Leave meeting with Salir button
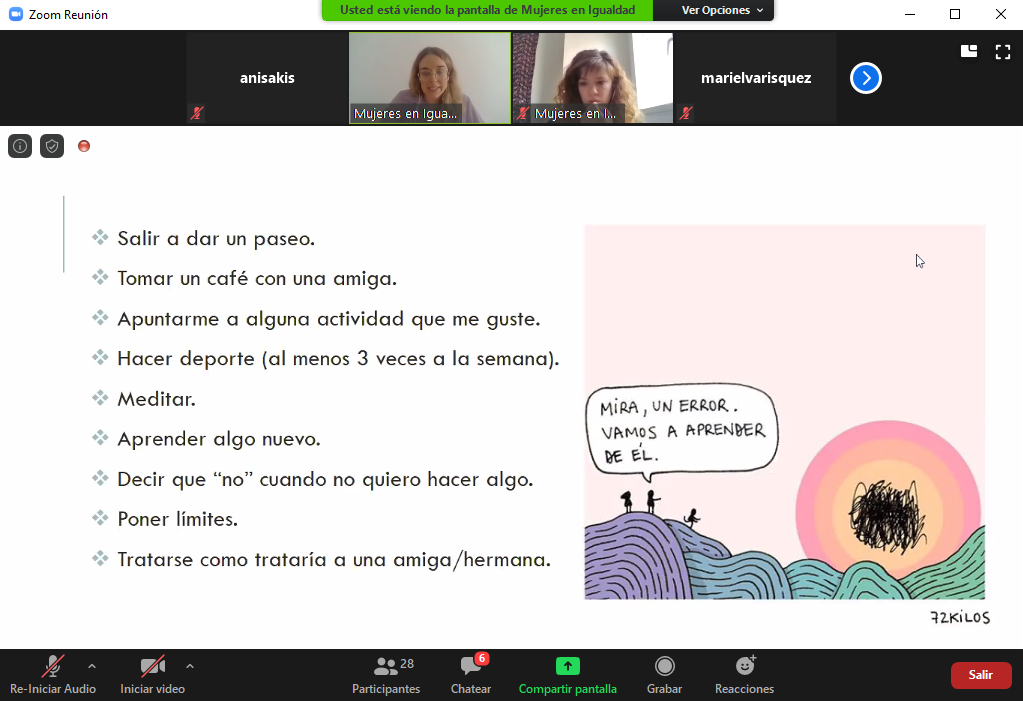This screenshot has width=1023, height=701. coord(981,676)
